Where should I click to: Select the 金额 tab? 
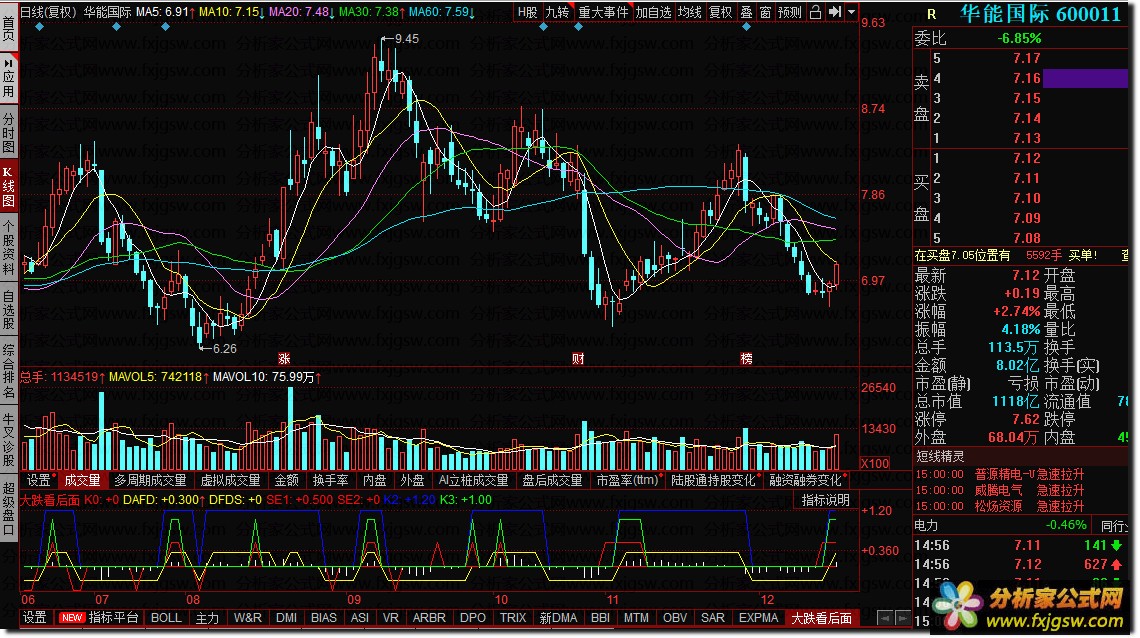pyautogui.click(x=286, y=480)
